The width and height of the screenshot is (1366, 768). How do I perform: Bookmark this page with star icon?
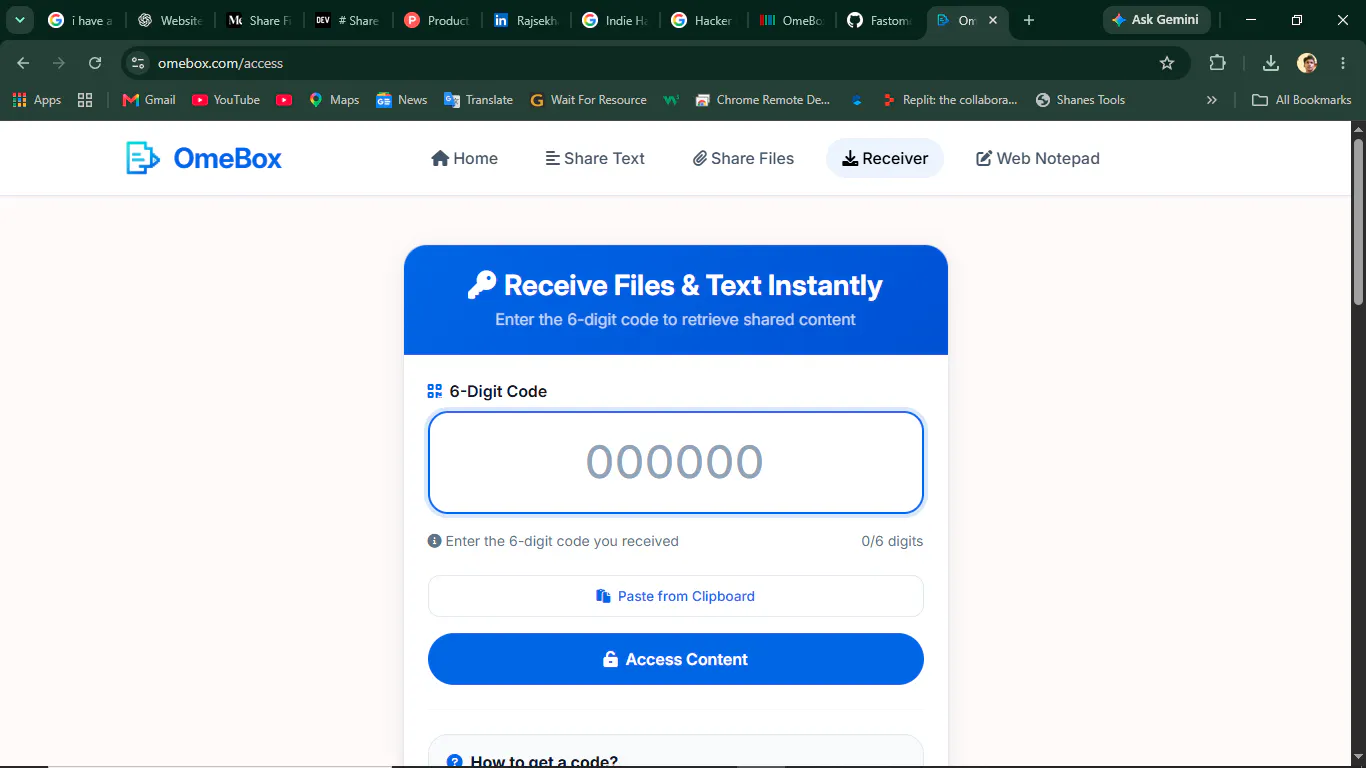click(1167, 63)
